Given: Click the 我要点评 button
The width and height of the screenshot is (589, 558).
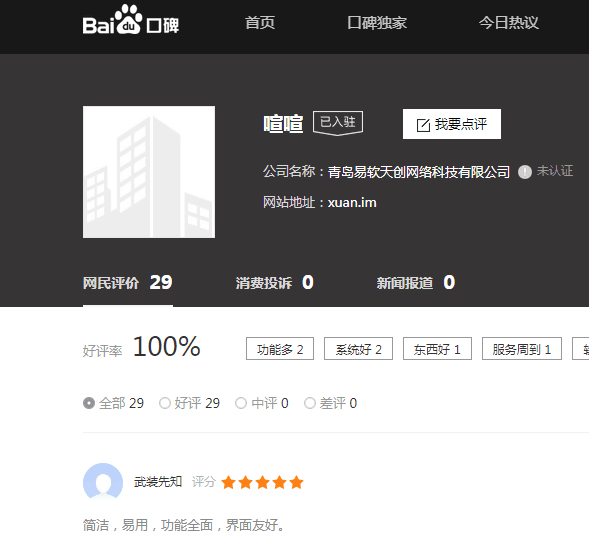Looking at the screenshot, I should coord(452,124).
